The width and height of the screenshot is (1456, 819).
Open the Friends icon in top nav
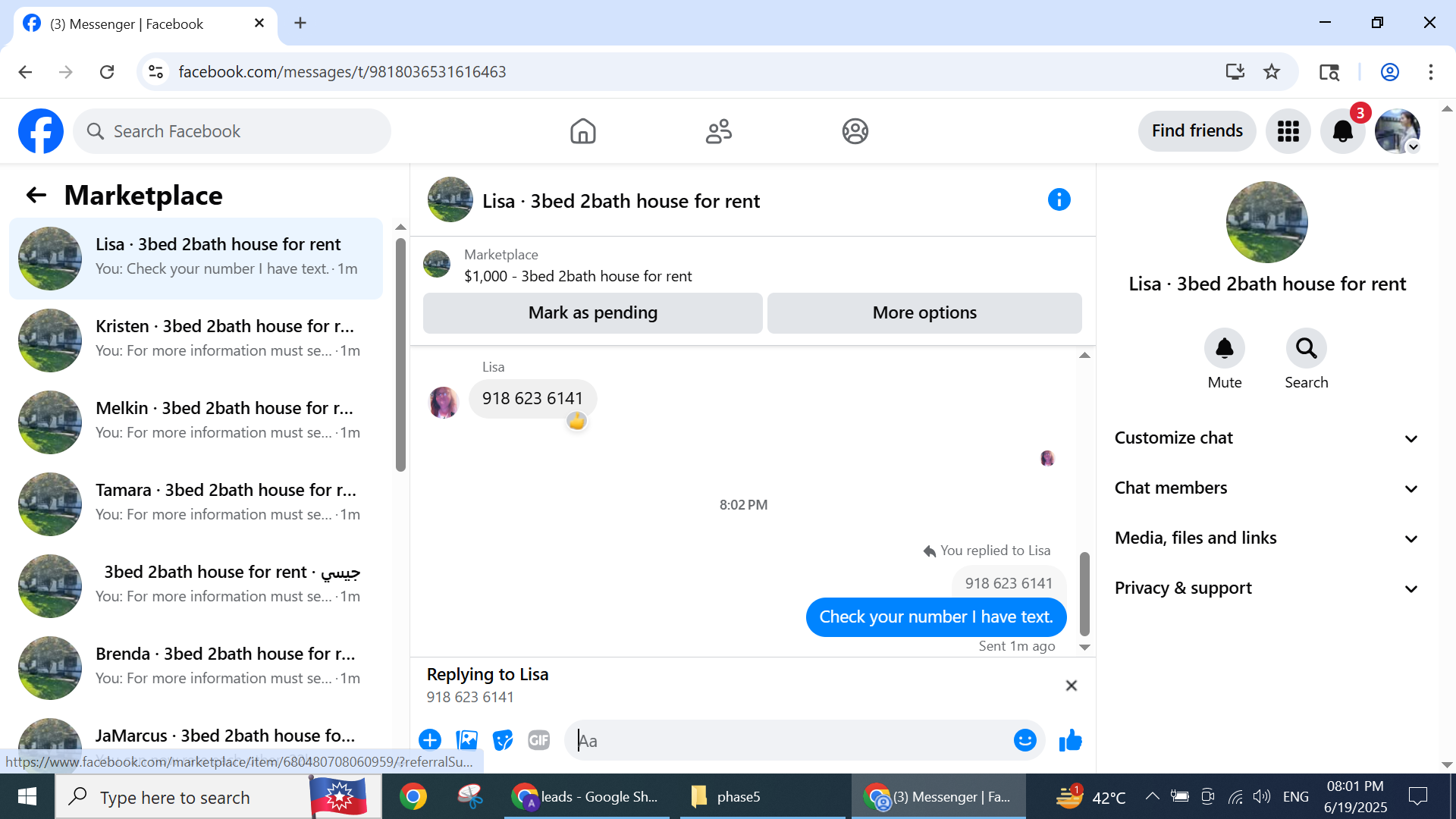point(719,131)
